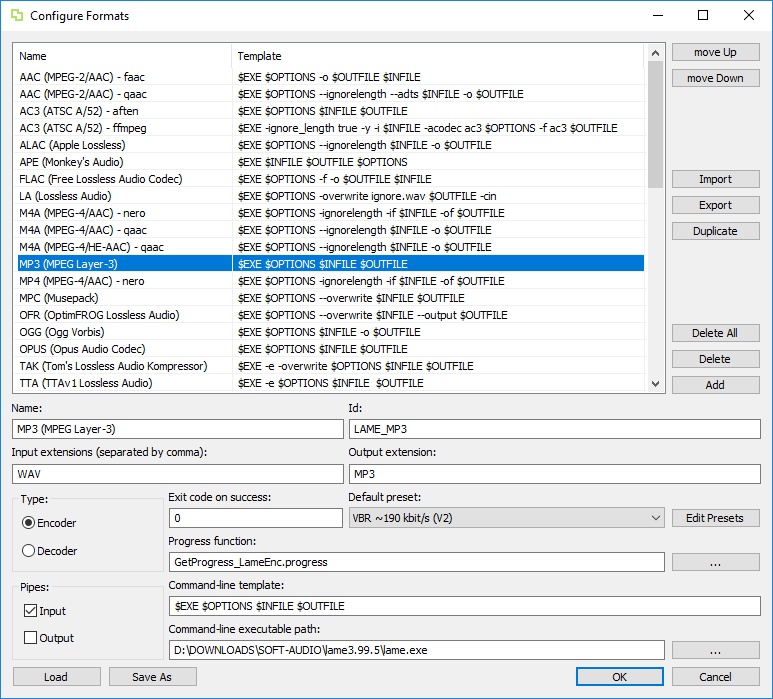Click the template cell containing ignore.wav

438,196
